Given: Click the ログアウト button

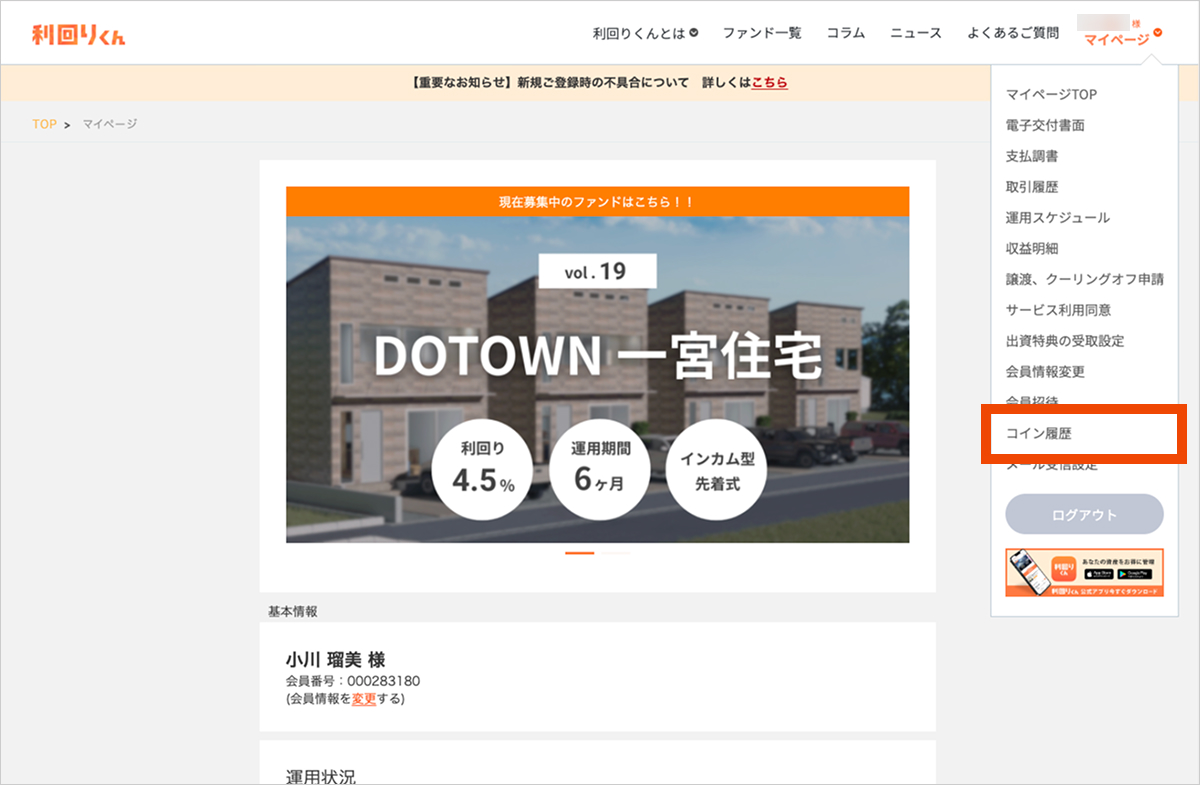Looking at the screenshot, I should 1084,515.
